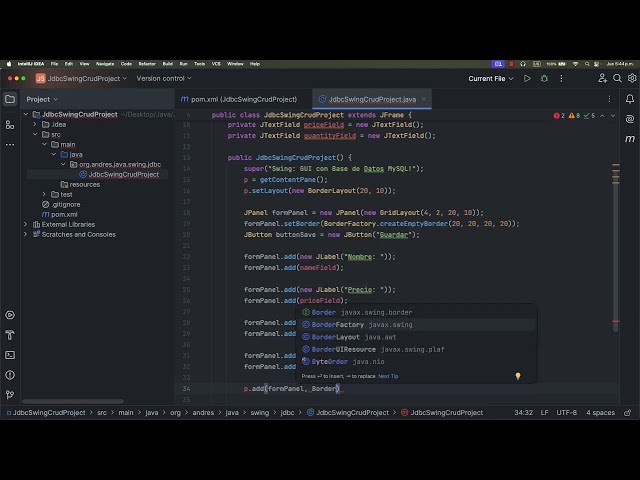Open Search Everywhere magnifier

tap(617, 78)
